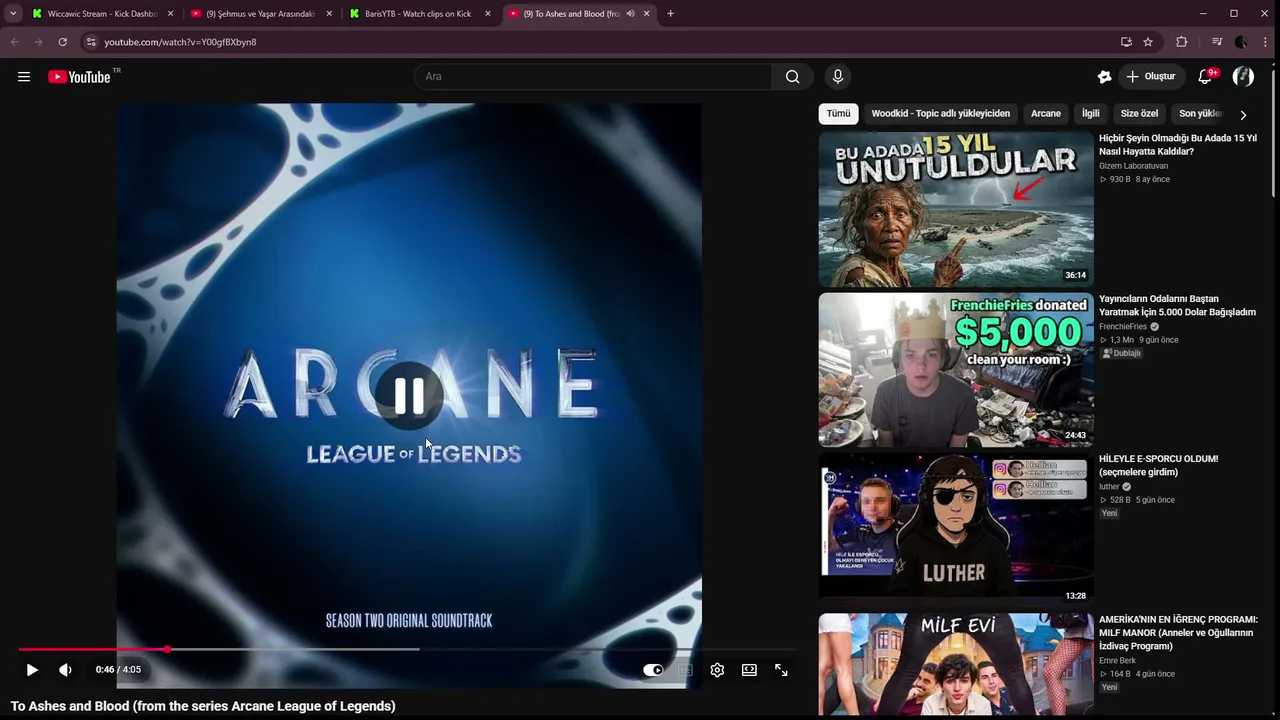
Task: Open the tab search dropdown
Action: click(13, 14)
